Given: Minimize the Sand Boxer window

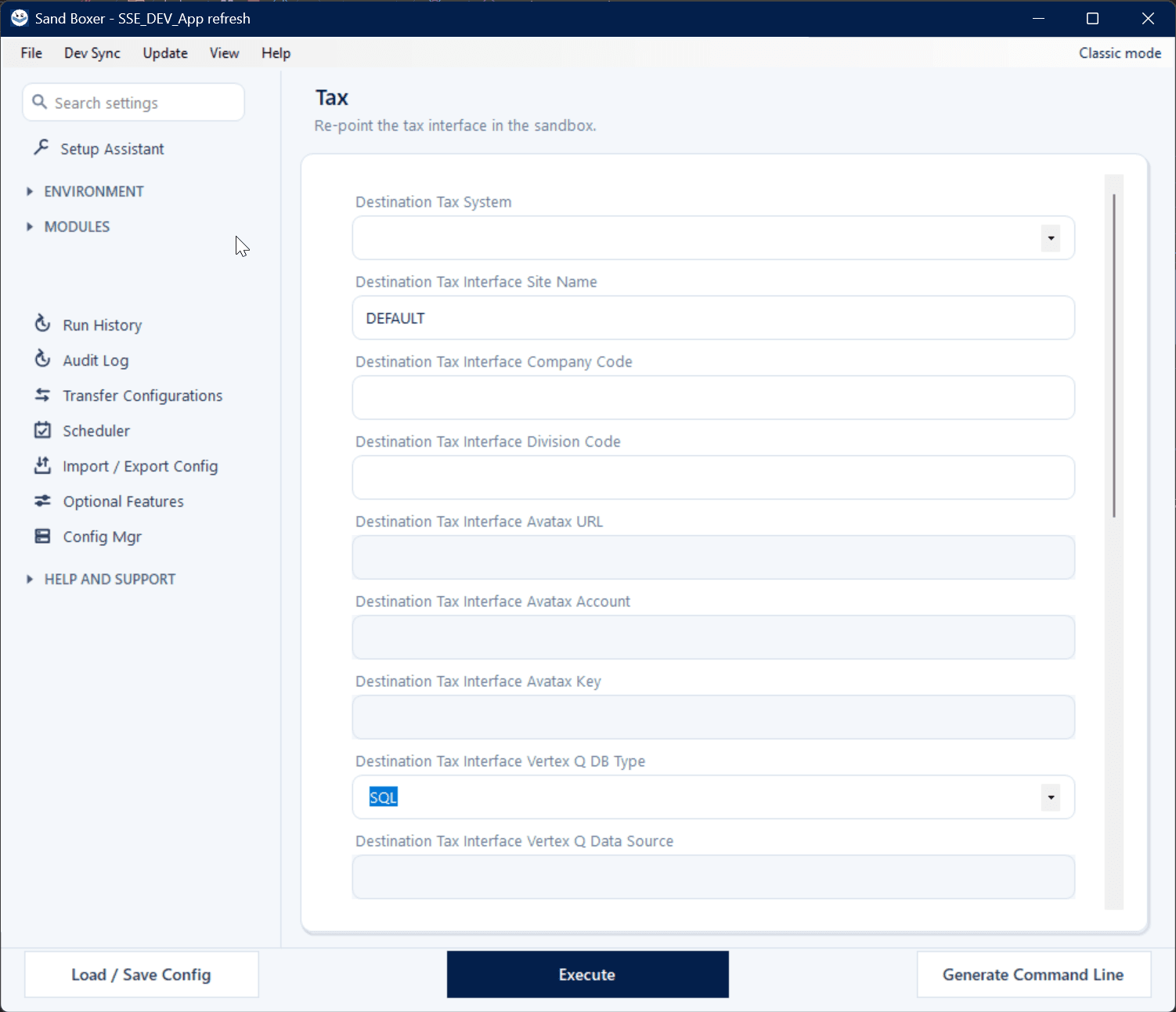Looking at the screenshot, I should coord(1038,18).
